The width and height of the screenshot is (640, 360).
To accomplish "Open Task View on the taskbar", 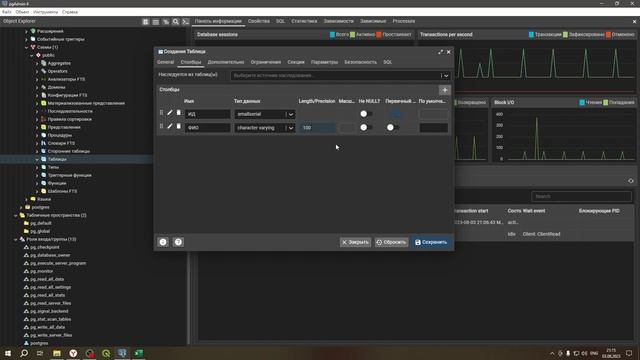I will pyautogui.click(x=40, y=353).
